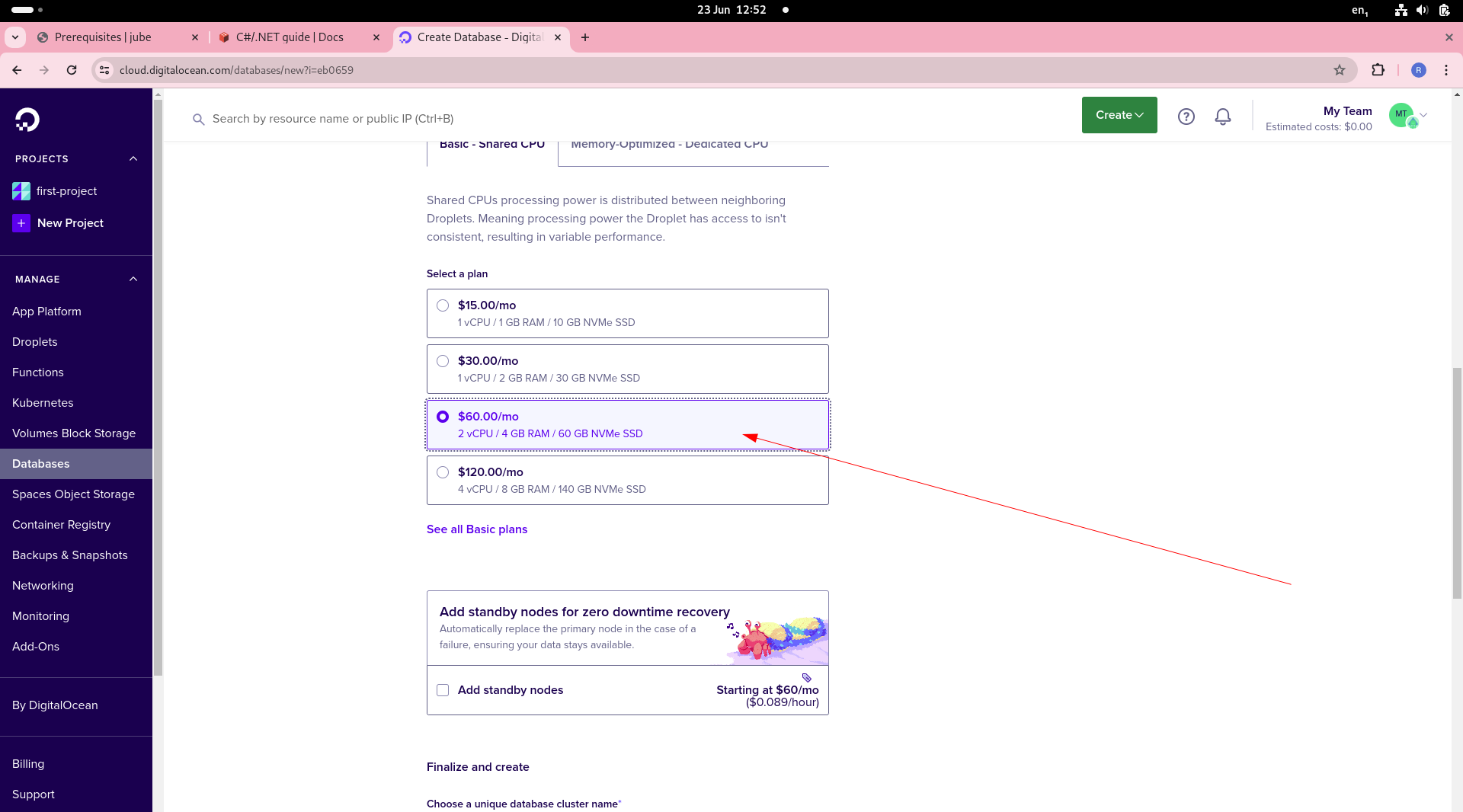This screenshot has height=812, width=1463.
Task: Open the notifications bell
Action: point(1223,117)
